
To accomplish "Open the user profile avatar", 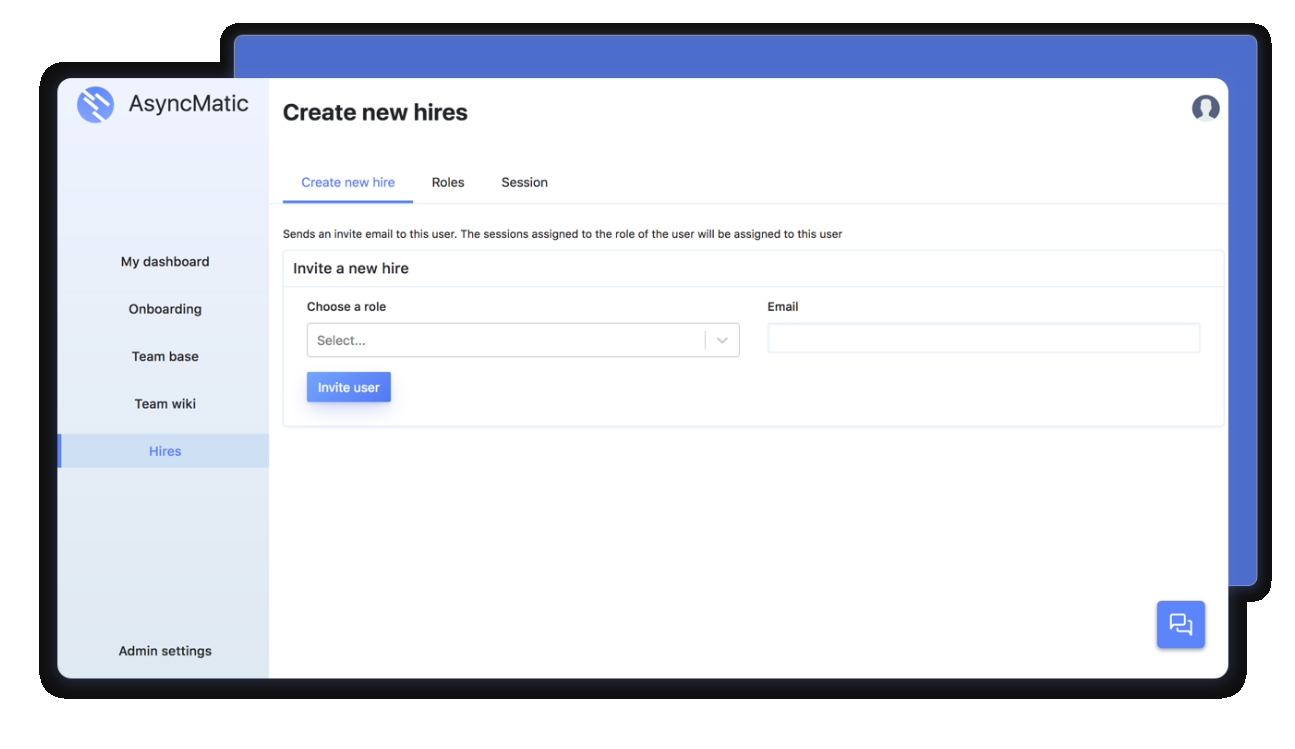I will point(1205,108).
